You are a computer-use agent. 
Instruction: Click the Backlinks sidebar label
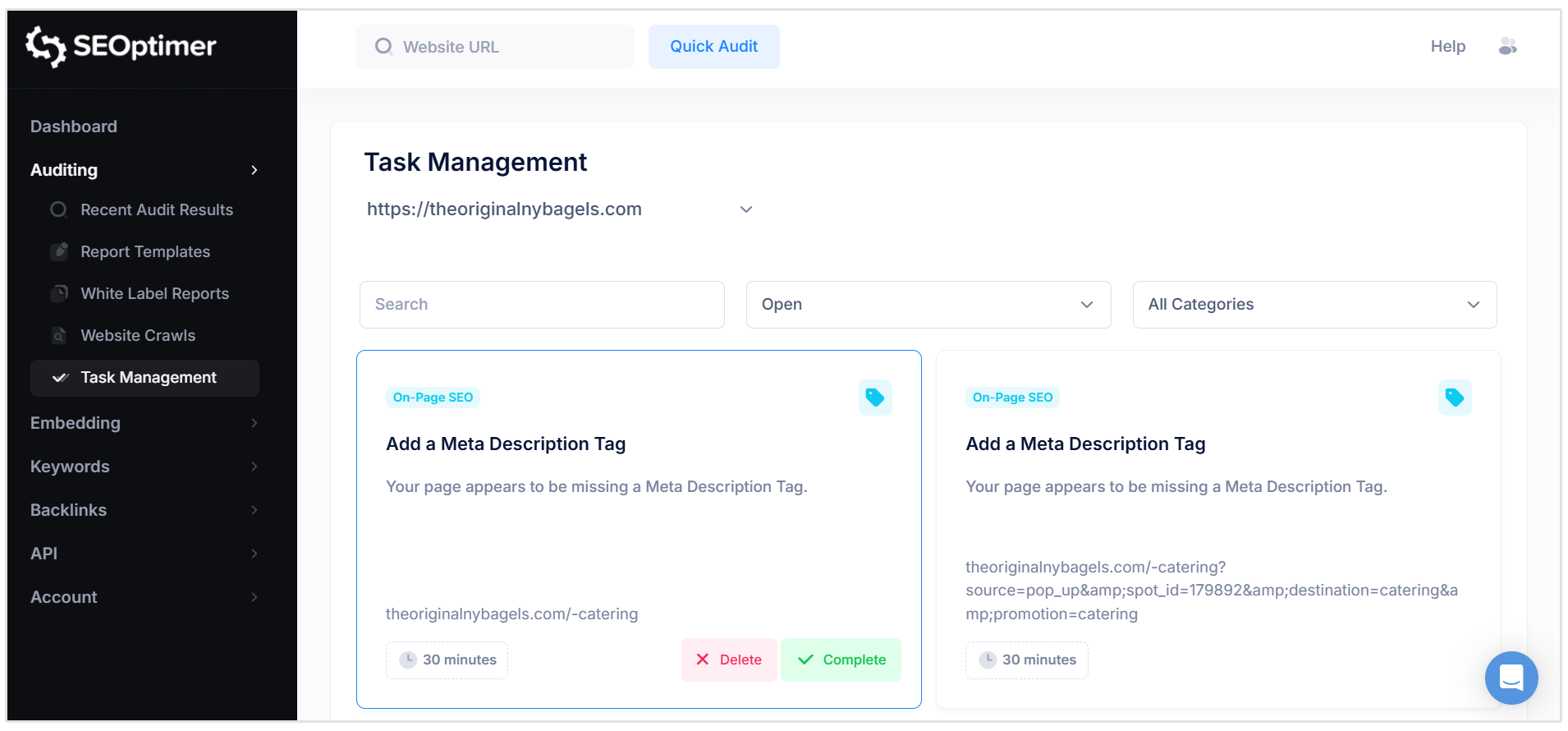click(68, 510)
